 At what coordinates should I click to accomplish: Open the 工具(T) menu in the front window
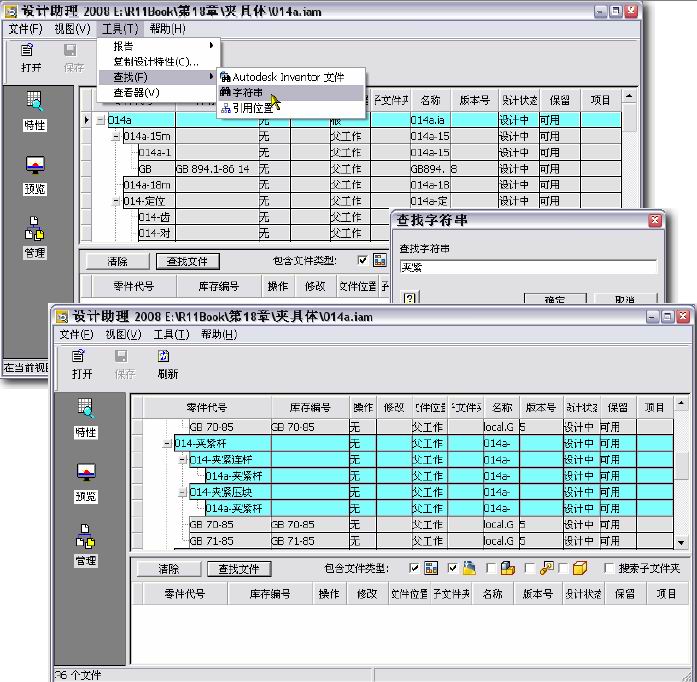pos(171,334)
